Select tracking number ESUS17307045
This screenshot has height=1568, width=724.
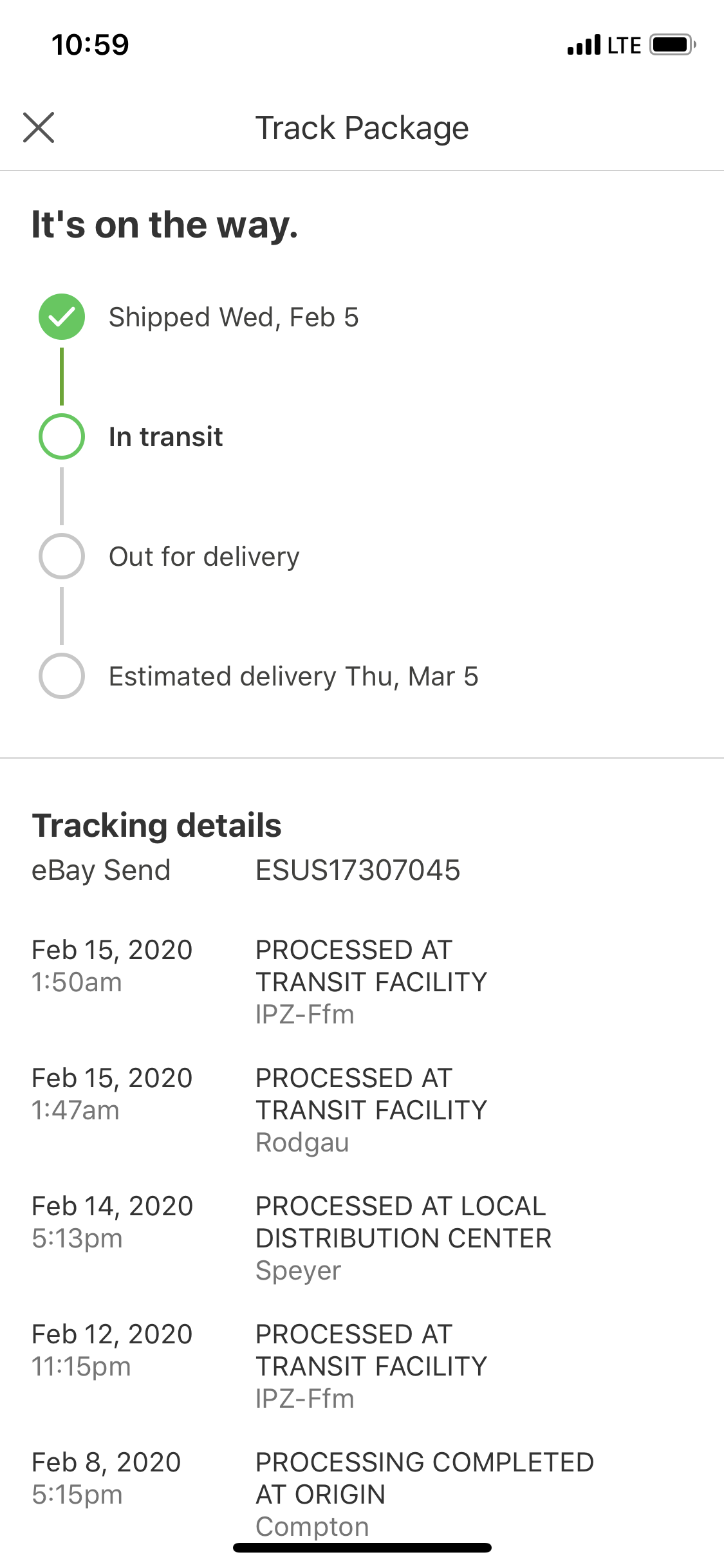(x=358, y=870)
